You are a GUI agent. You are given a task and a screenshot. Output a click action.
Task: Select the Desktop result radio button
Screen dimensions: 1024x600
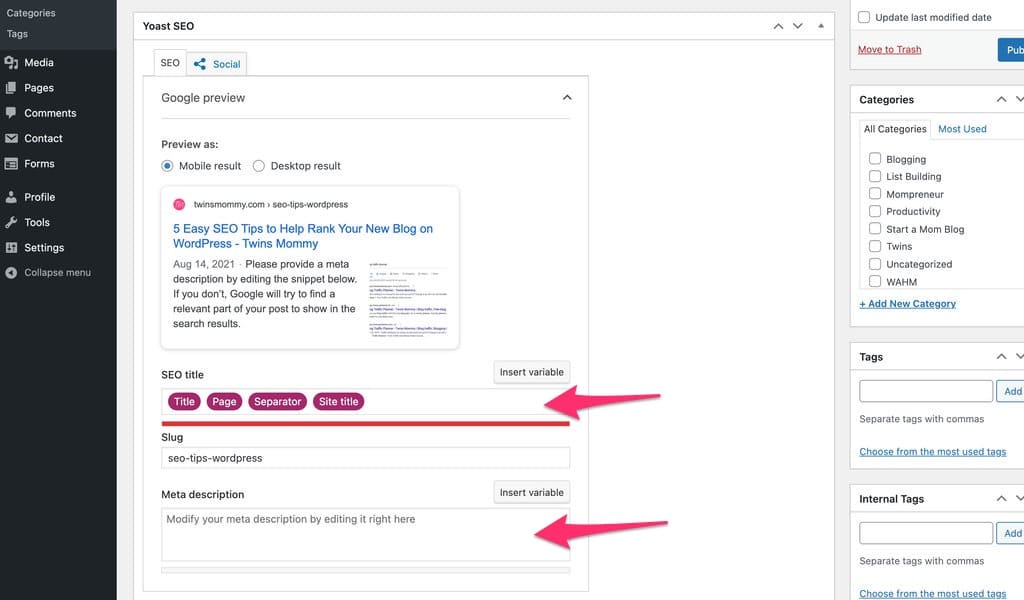click(x=259, y=166)
